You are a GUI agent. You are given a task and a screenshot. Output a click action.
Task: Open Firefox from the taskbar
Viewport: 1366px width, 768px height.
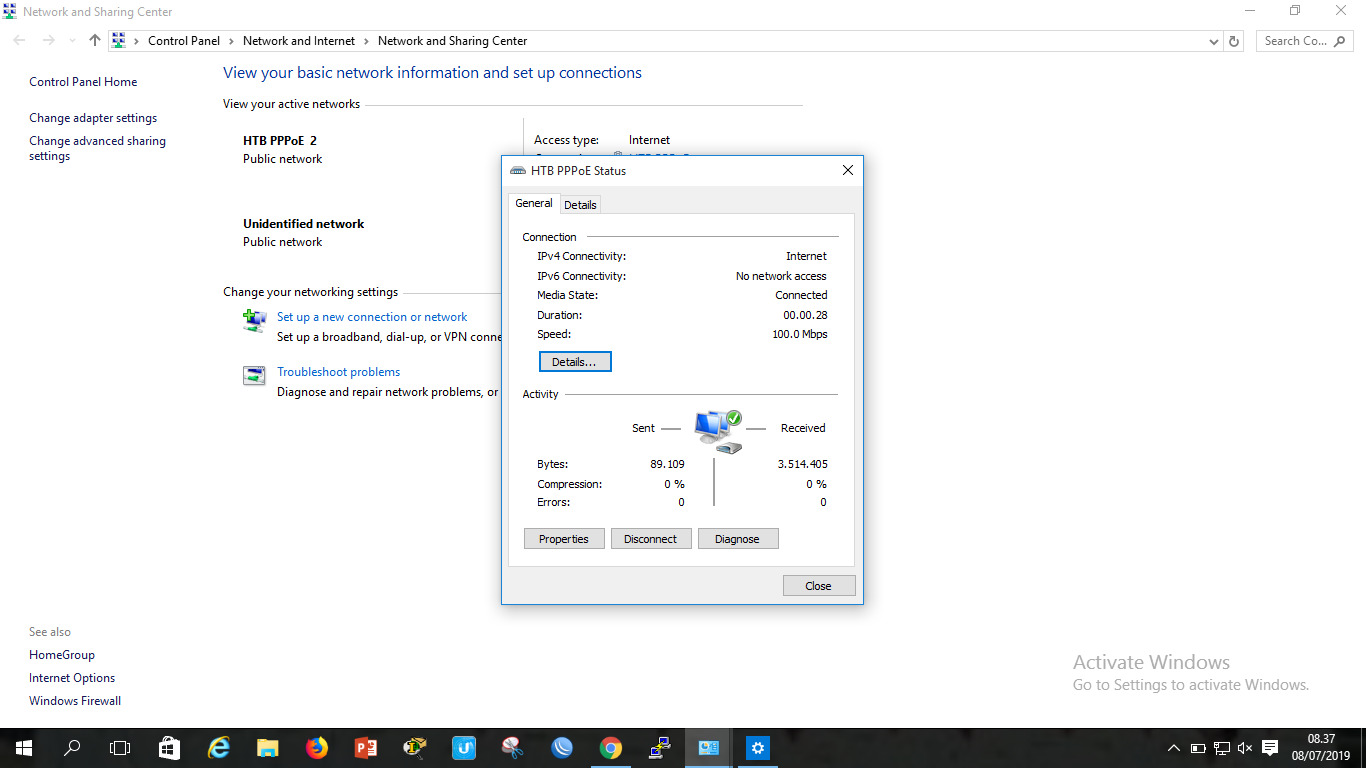click(x=317, y=747)
